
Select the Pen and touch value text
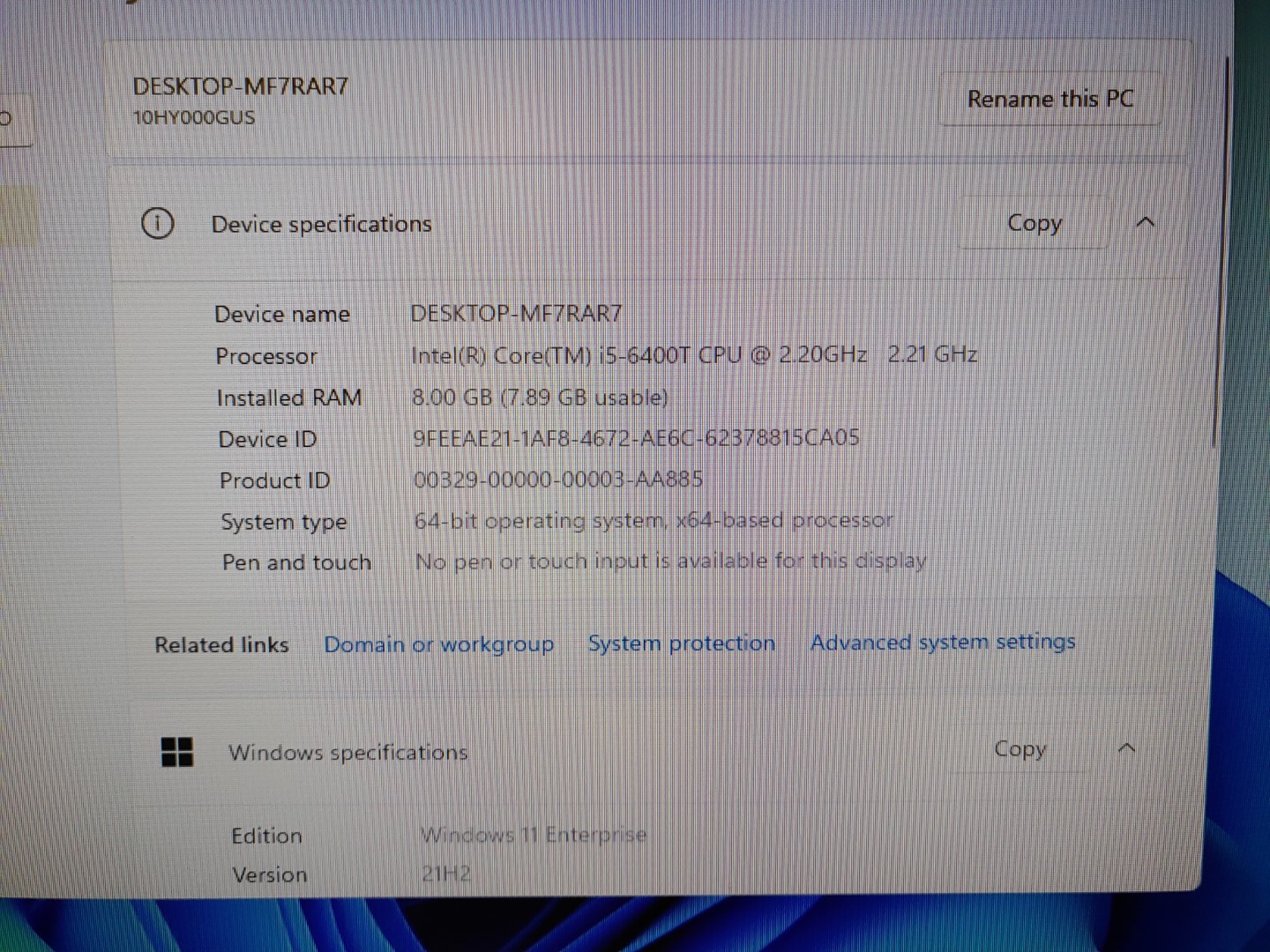670,561
